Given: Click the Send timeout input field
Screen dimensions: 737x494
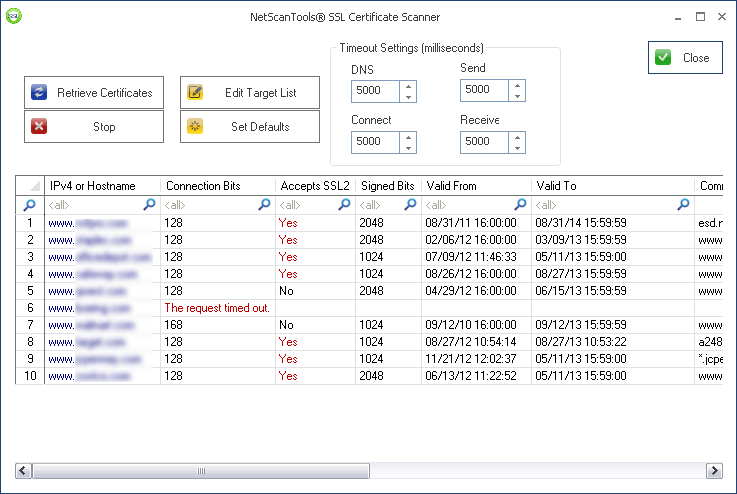Looking at the screenshot, I should [485, 90].
